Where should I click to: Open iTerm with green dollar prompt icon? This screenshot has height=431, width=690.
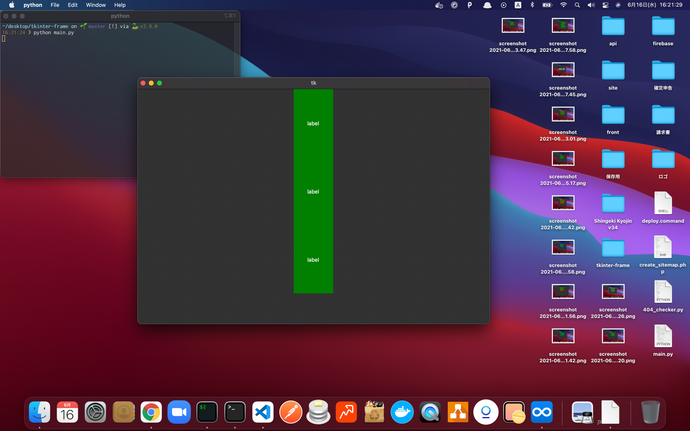click(x=207, y=413)
